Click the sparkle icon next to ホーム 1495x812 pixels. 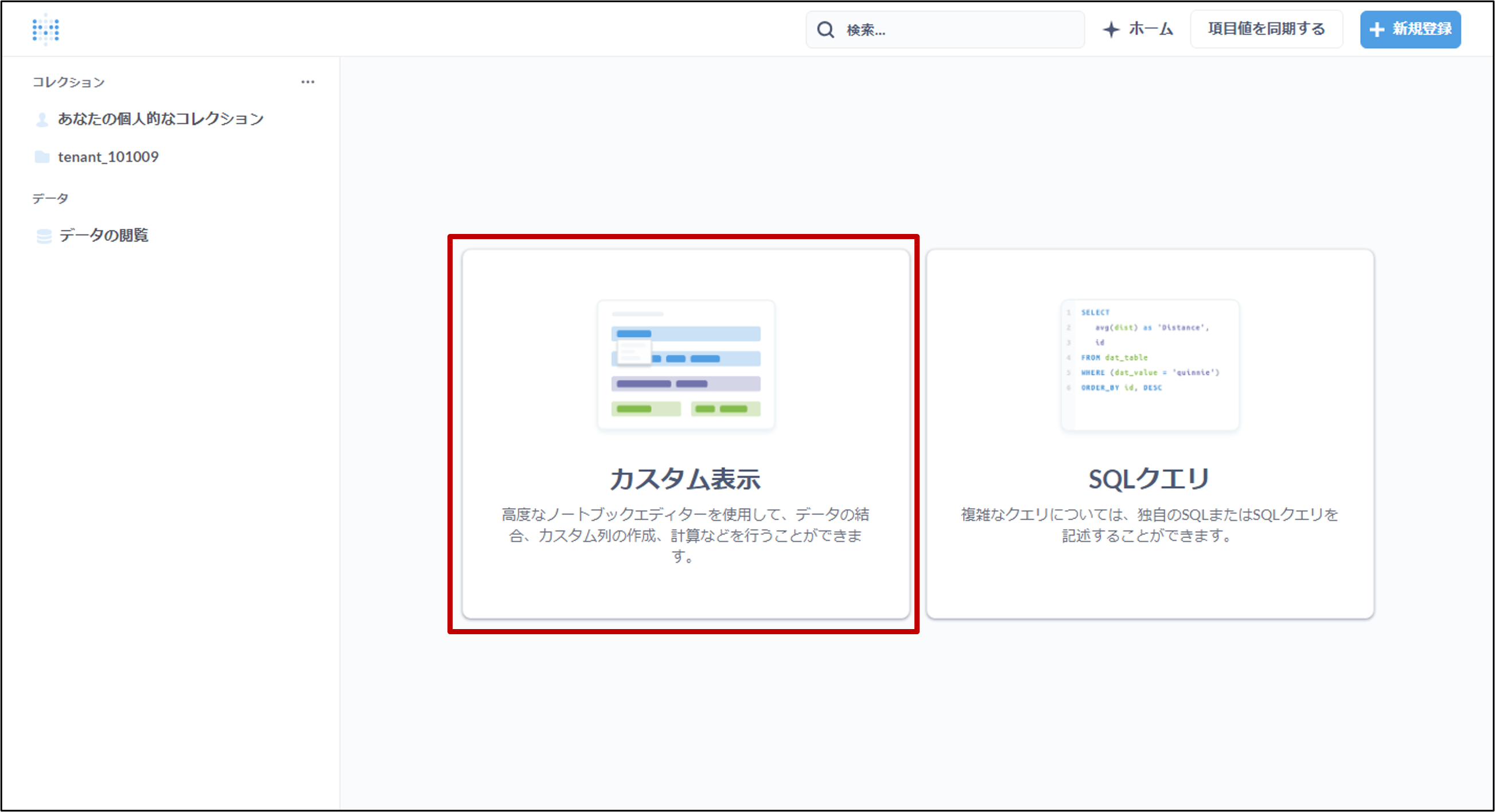pos(1111,30)
